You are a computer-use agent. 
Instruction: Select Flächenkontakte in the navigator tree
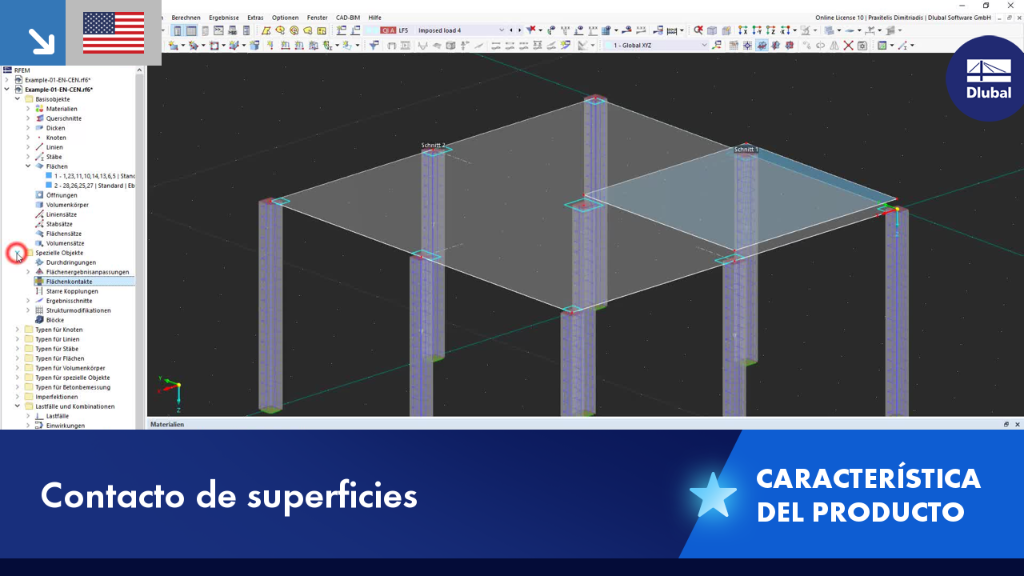pos(69,281)
